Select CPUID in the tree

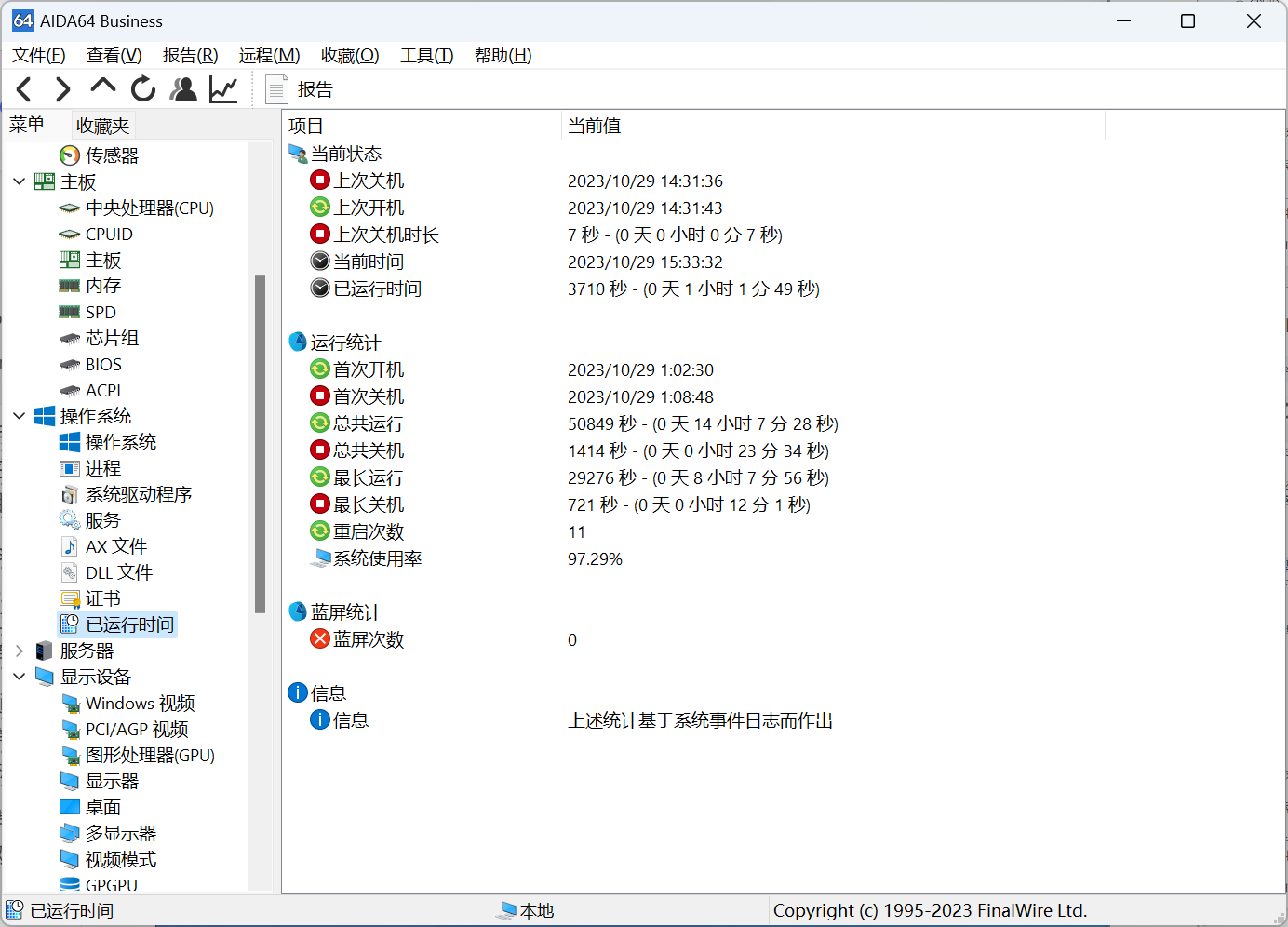pyautogui.click(x=109, y=235)
